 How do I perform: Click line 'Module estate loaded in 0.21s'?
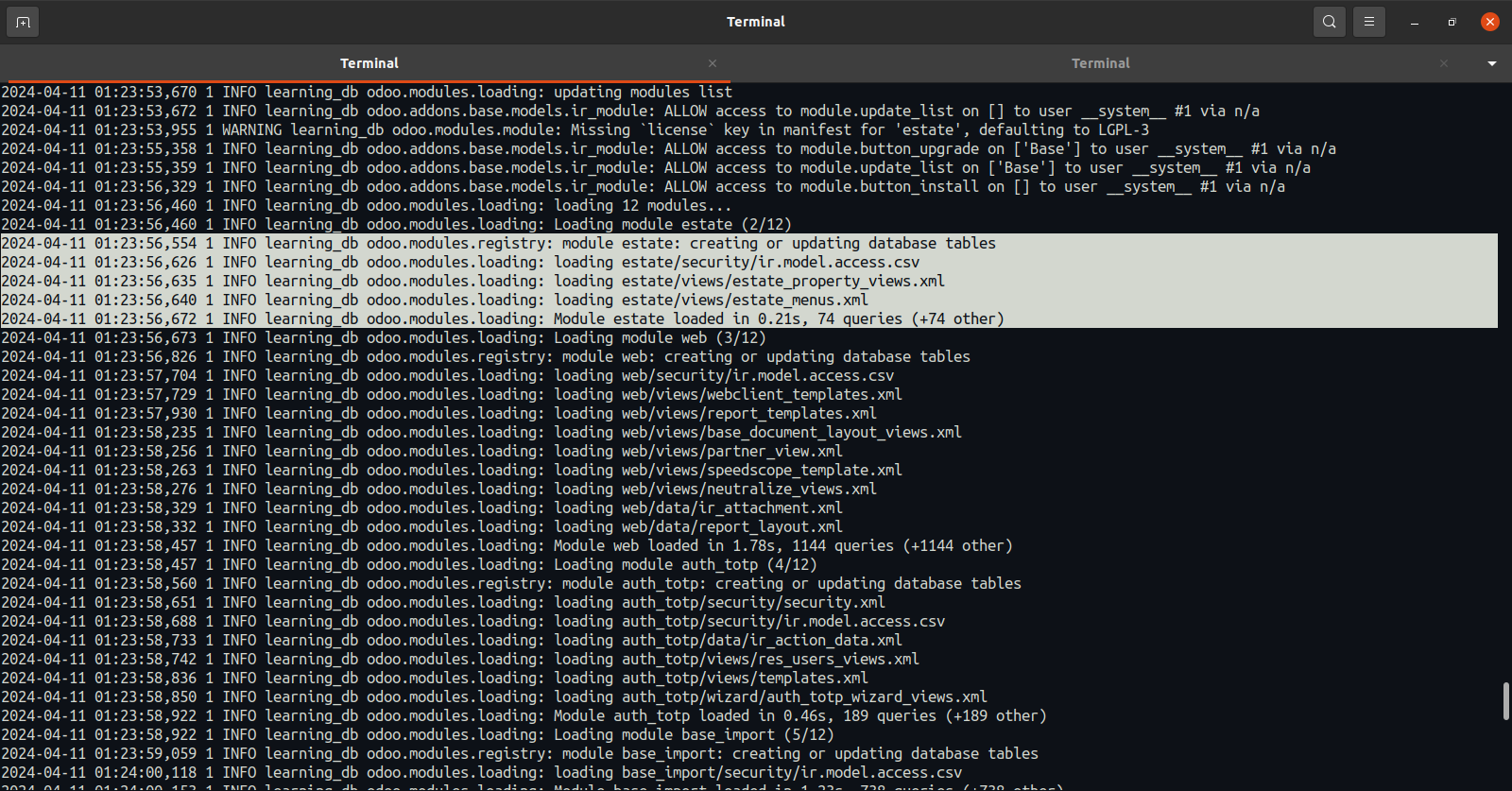[x=503, y=318]
